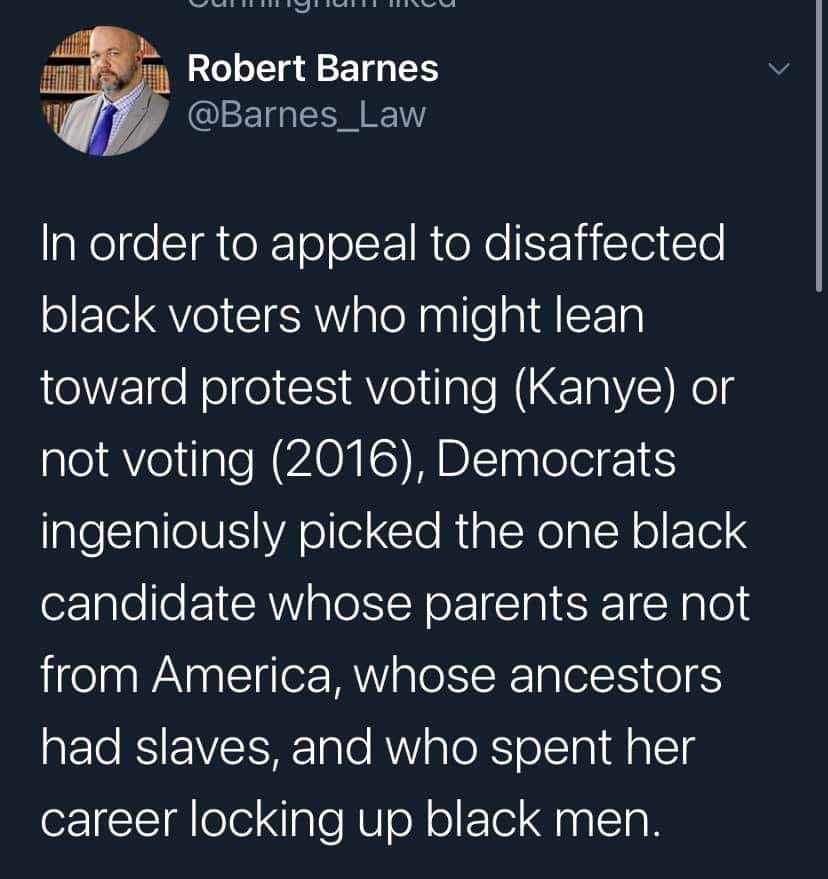Click the Robert Barnes display name
Viewport: 828px width, 879px height.
313,68
